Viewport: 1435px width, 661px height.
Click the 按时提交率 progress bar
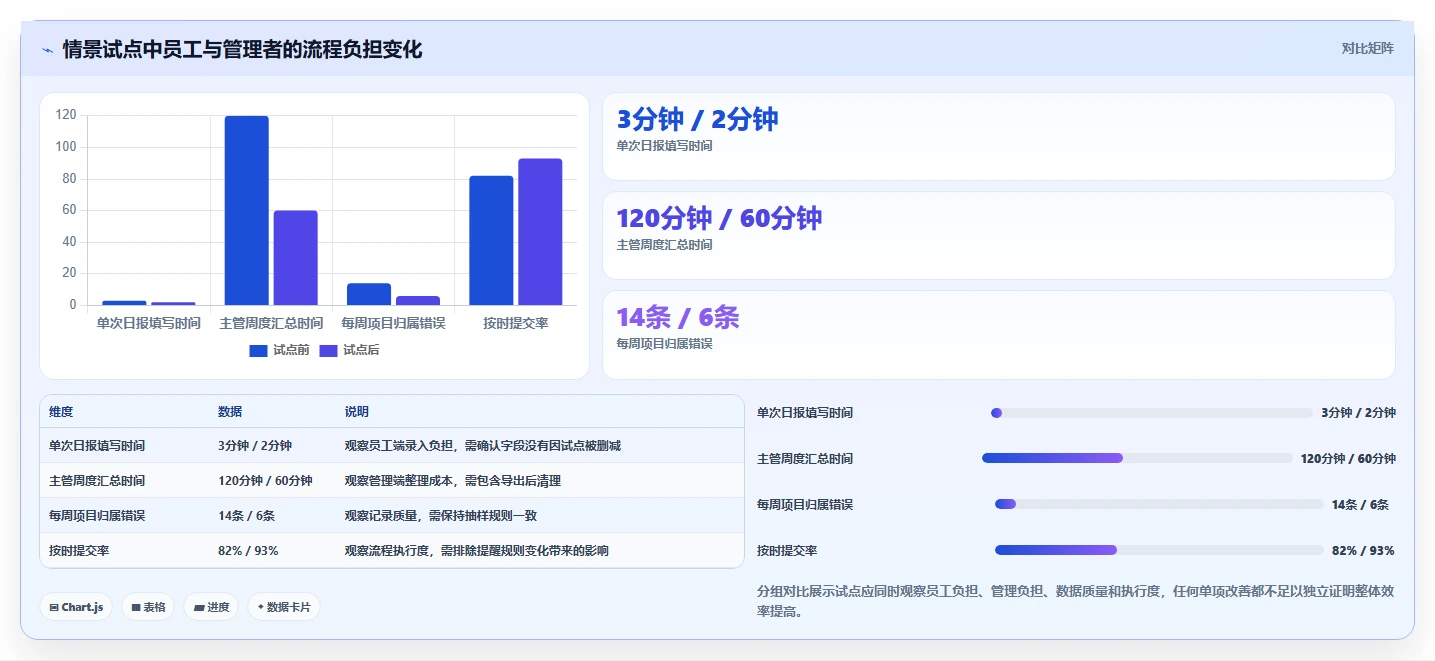[x=1159, y=550]
